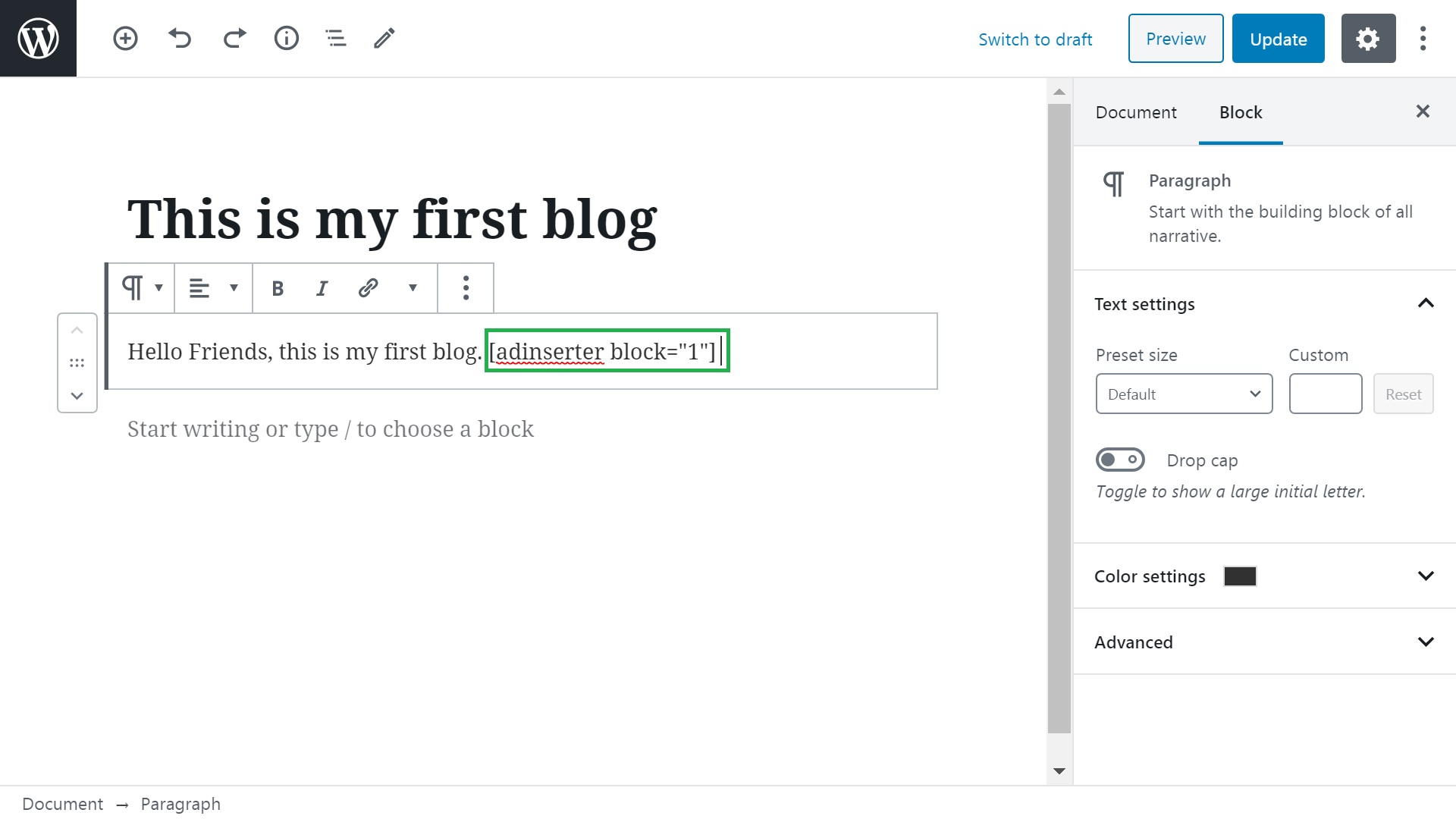
Task: Open block navigation list icon
Action: [x=336, y=38]
